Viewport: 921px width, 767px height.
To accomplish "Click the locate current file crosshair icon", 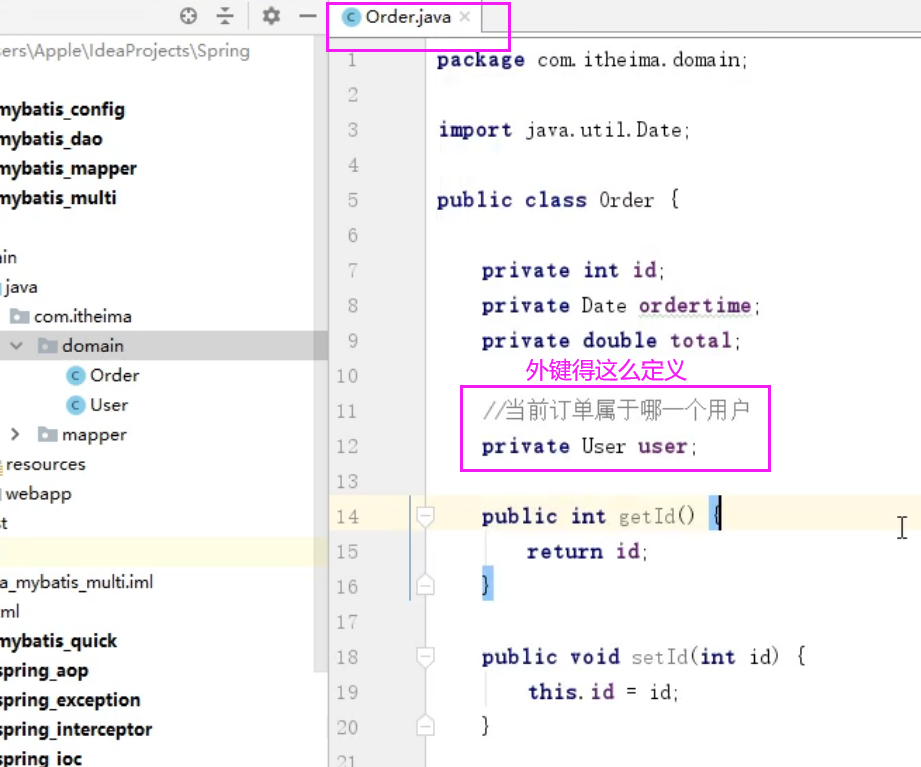I will pyautogui.click(x=189, y=16).
